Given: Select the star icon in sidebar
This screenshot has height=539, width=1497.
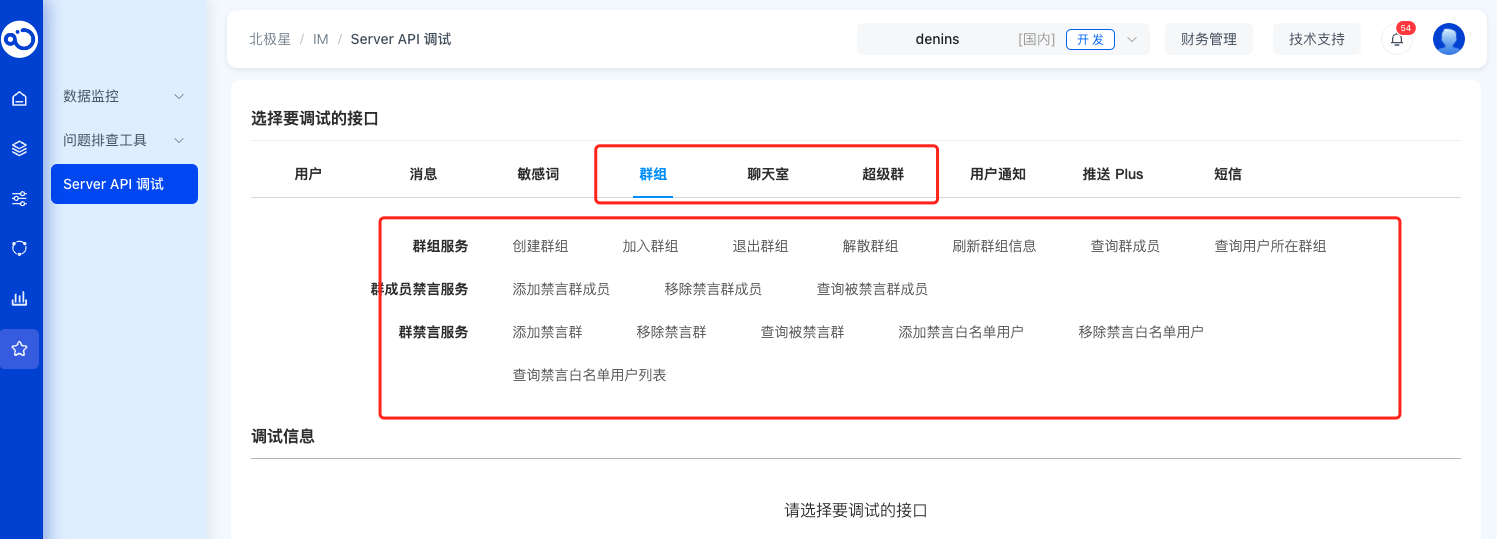Looking at the screenshot, I should (x=19, y=349).
